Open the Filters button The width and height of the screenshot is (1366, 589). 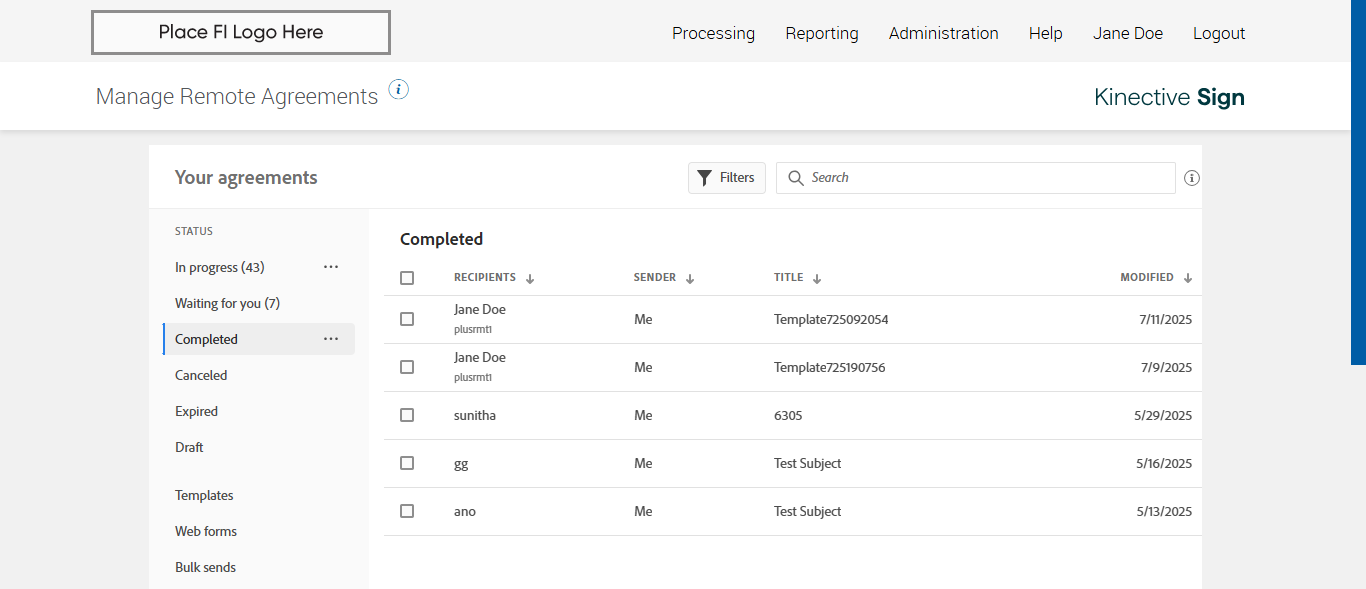coord(727,178)
